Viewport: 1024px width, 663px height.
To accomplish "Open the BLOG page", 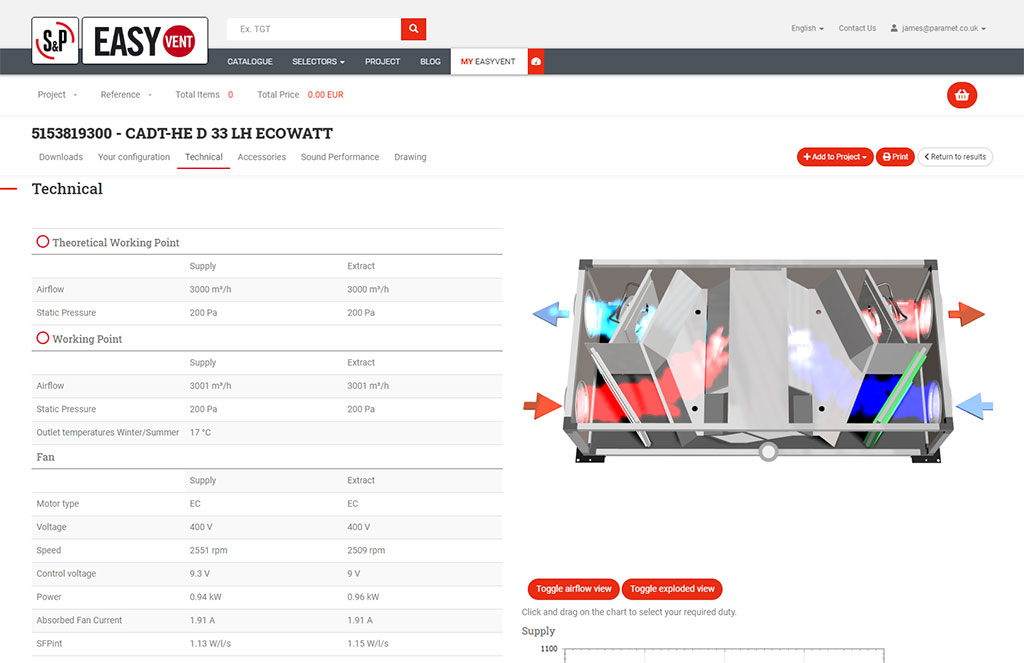I will [x=430, y=61].
